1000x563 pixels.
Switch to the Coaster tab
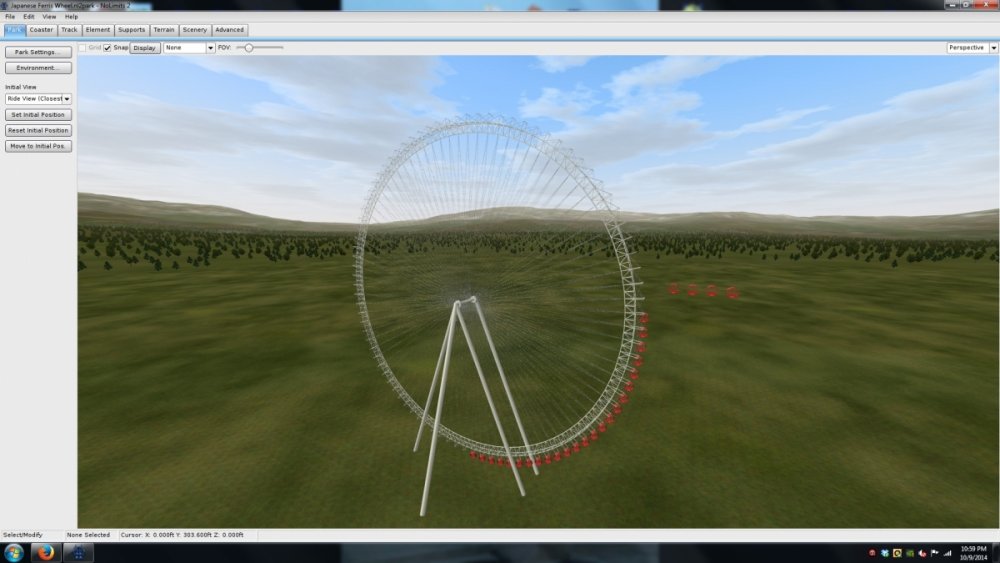[x=41, y=30]
